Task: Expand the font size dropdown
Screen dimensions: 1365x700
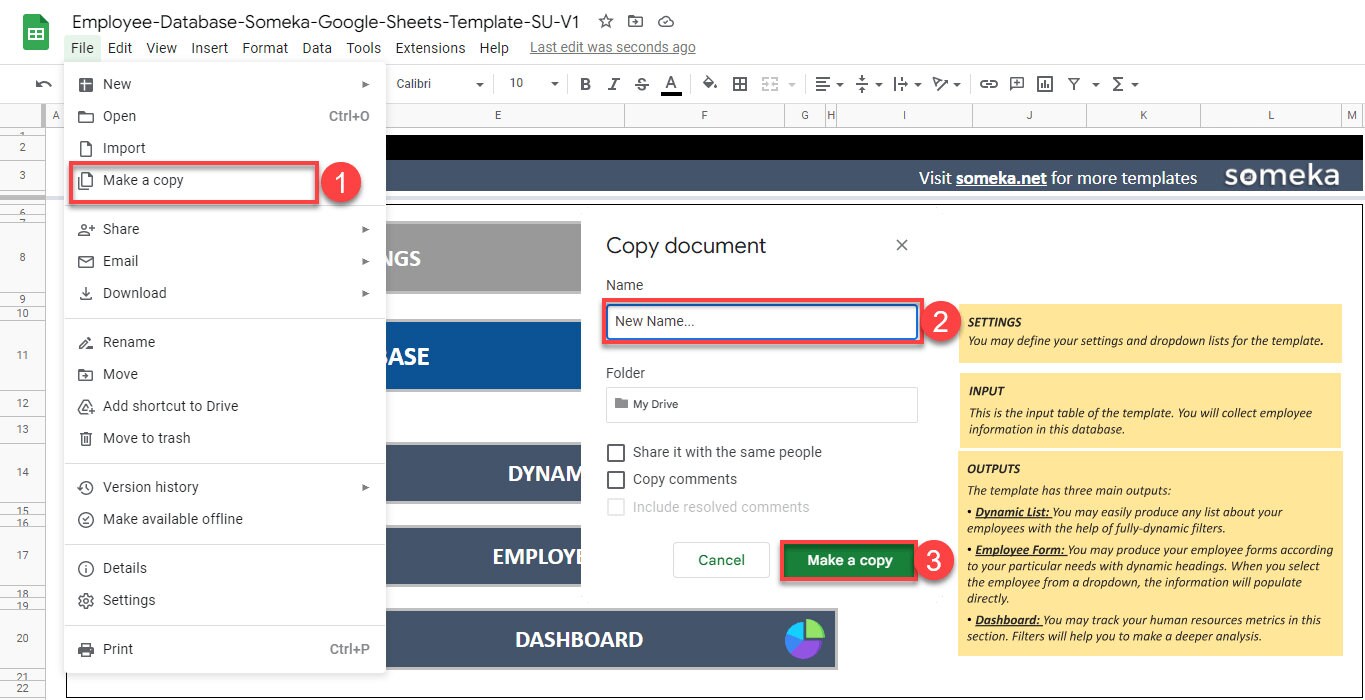Action: click(555, 84)
